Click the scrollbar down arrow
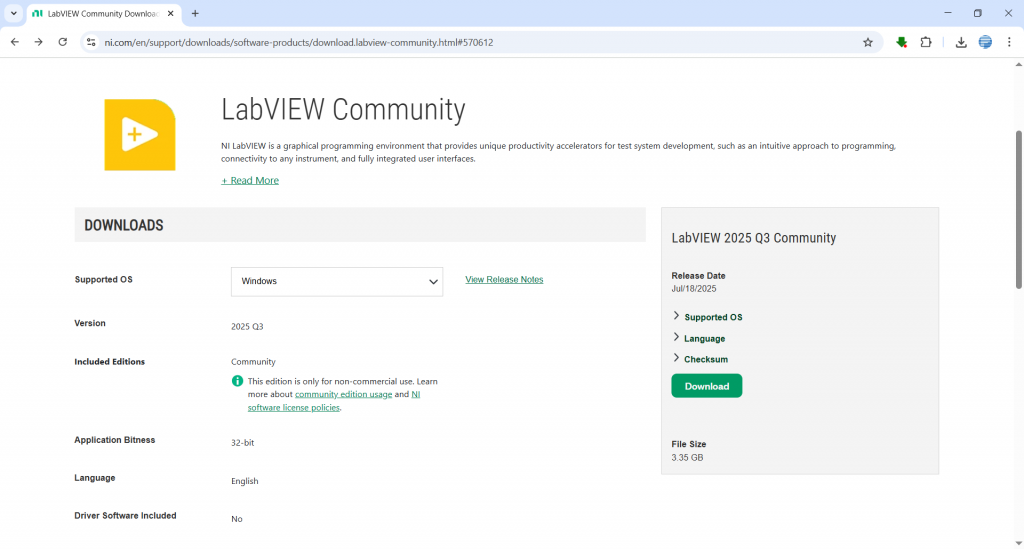The image size is (1024, 549). coord(1018,543)
